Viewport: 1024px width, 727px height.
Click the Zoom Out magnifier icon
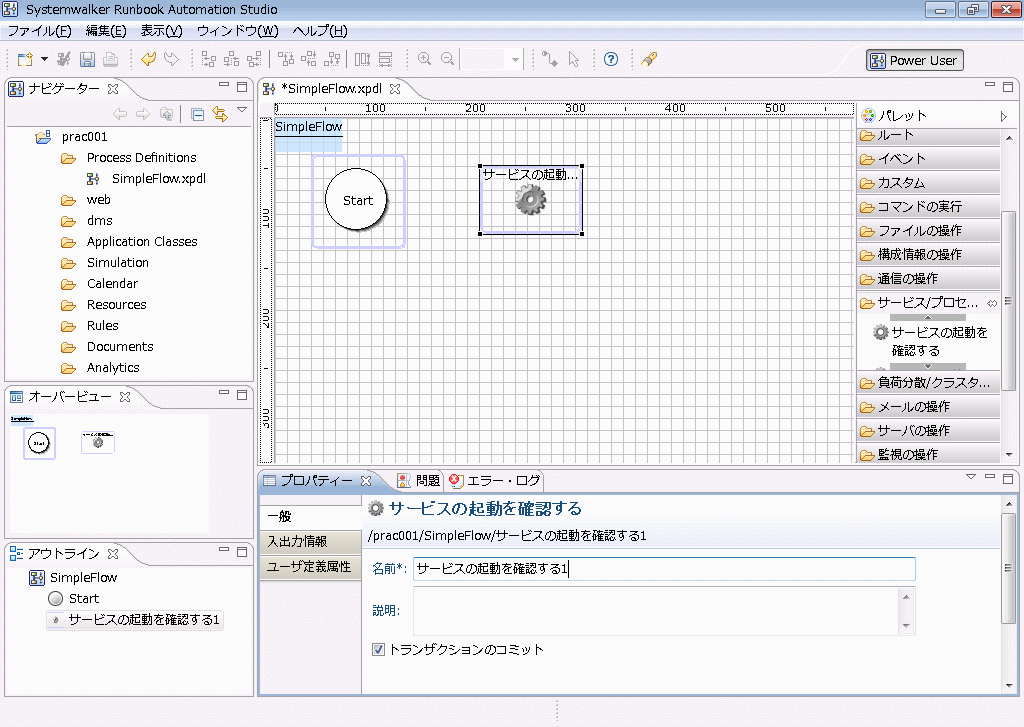click(447, 59)
